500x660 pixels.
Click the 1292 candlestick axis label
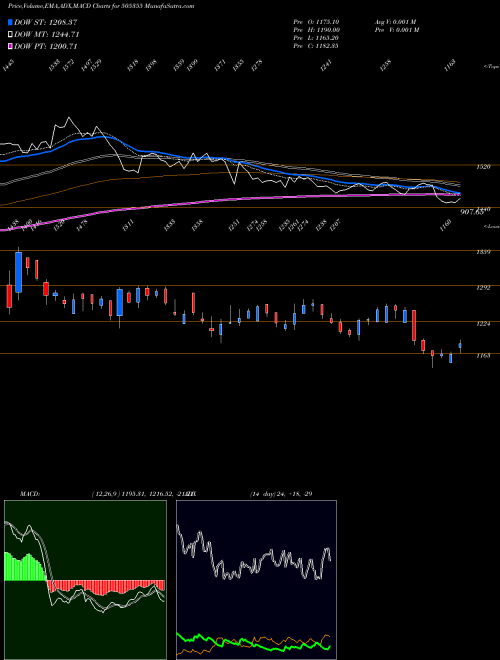pyautogui.click(x=483, y=287)
